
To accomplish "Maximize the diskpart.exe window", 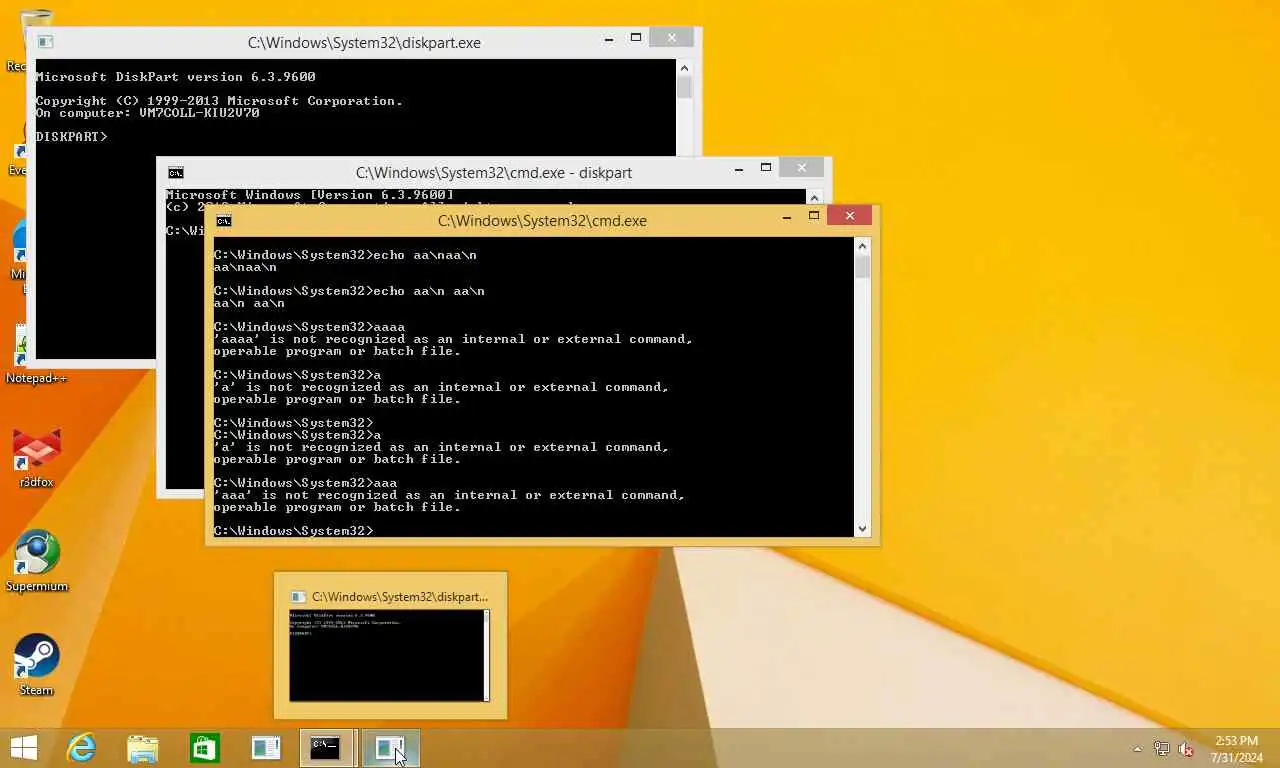I will 636,38.
